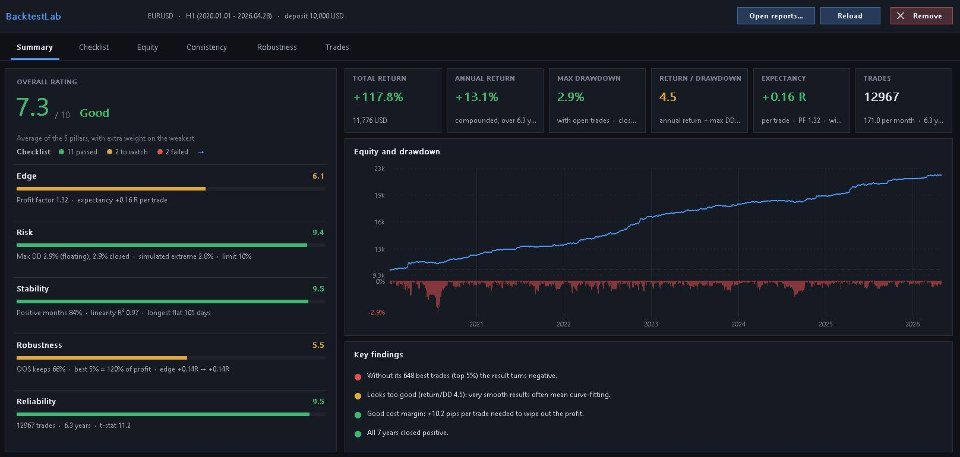Viewport: 960px width, 457px height.
Task: Open the Consistency tab
Action: click(206, 47)
